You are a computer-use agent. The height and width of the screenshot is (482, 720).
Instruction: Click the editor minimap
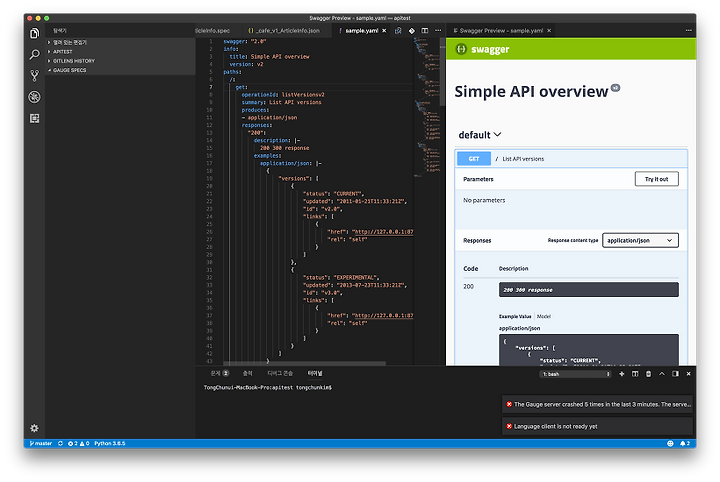[x=427, y=108]
